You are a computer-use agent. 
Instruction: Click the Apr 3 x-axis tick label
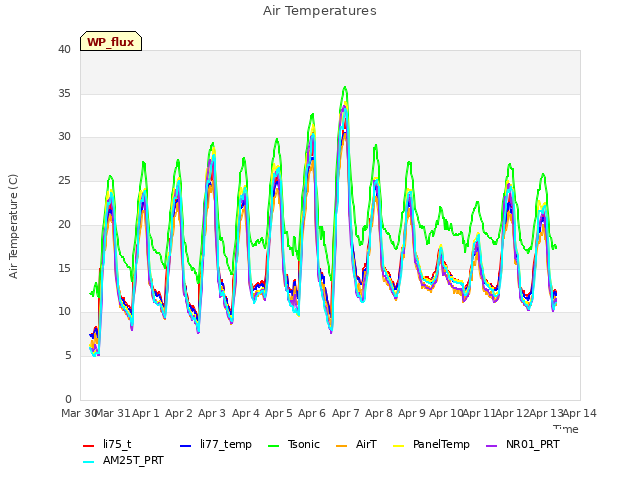[212, 413]
